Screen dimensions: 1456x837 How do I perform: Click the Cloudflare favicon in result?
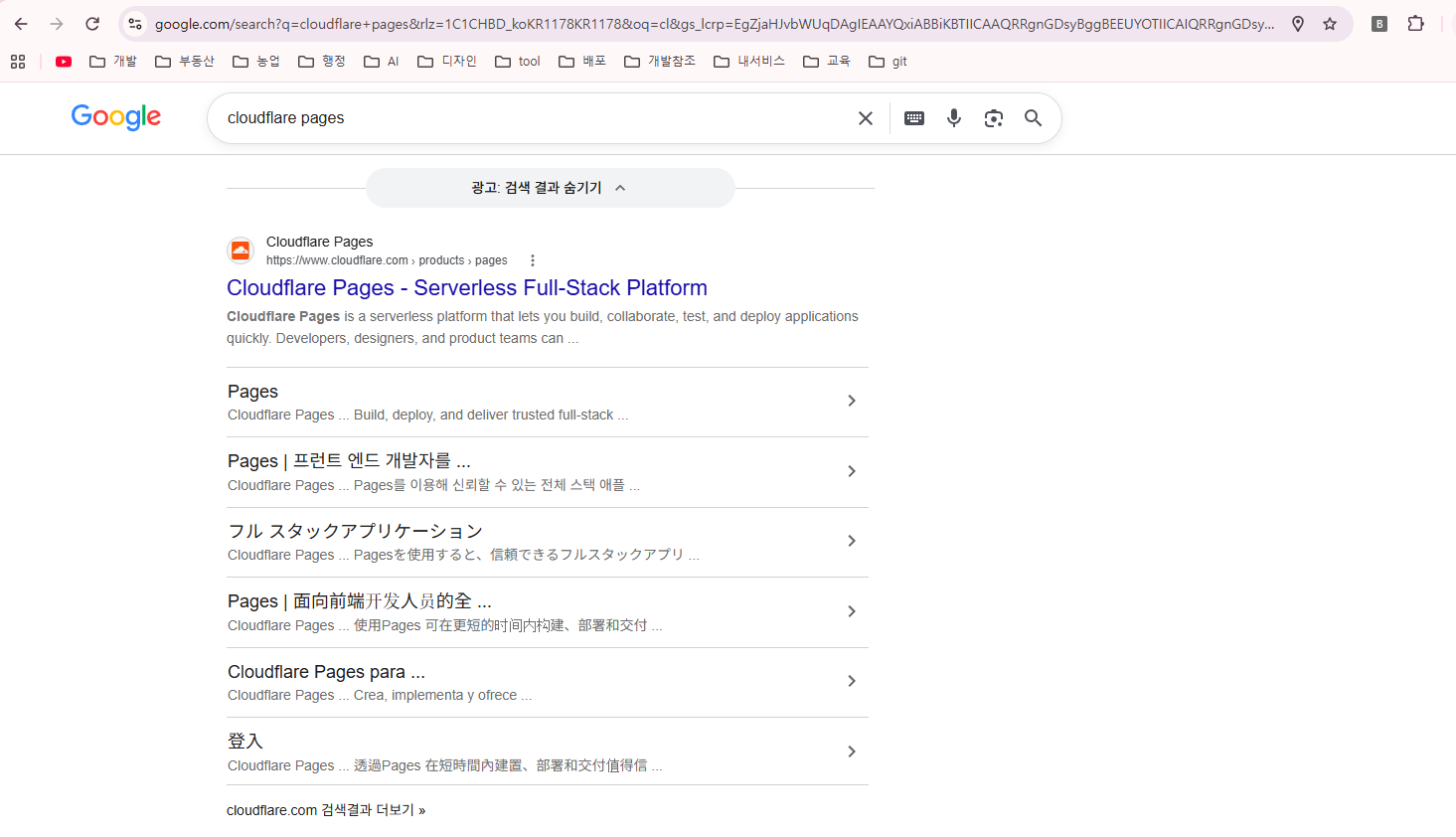point(241,251)
